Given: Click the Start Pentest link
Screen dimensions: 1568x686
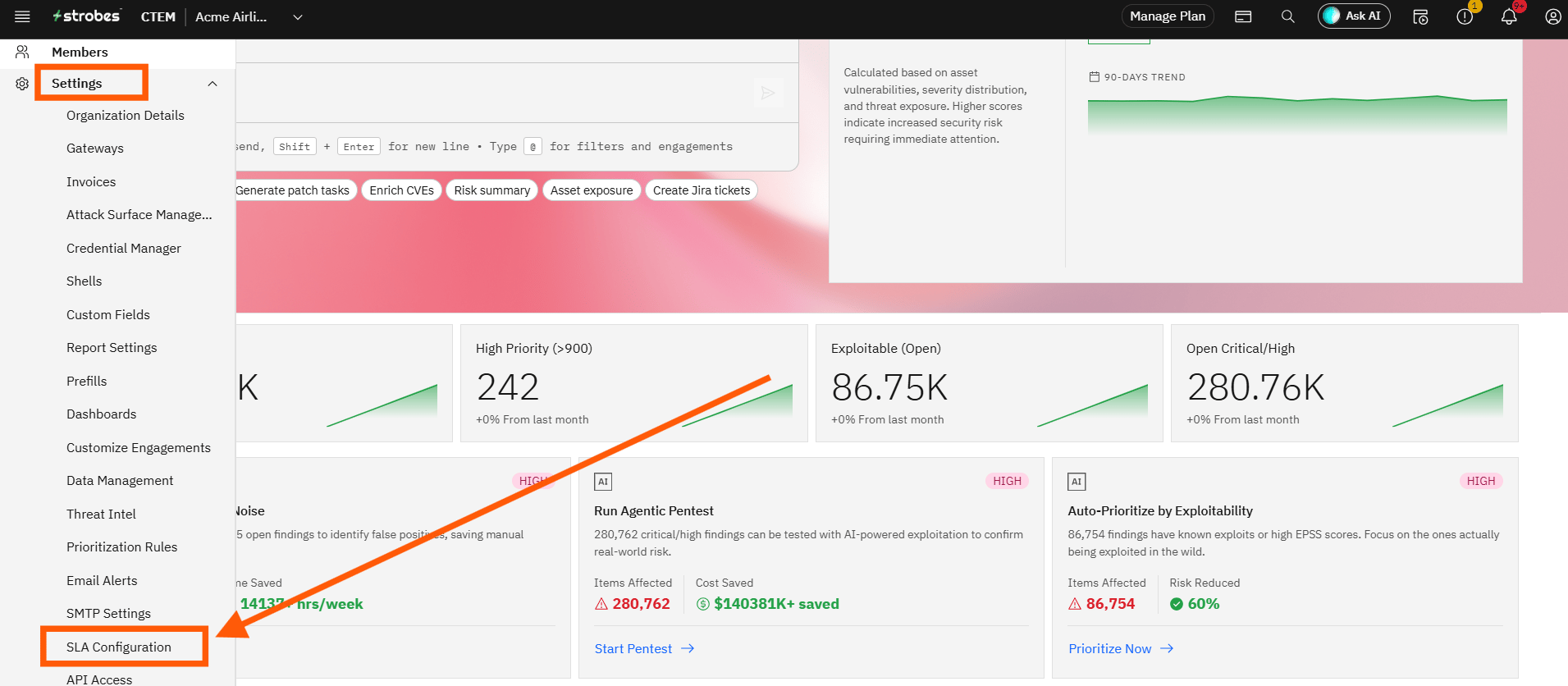Looking at the screenshot, I should (644, 649).
